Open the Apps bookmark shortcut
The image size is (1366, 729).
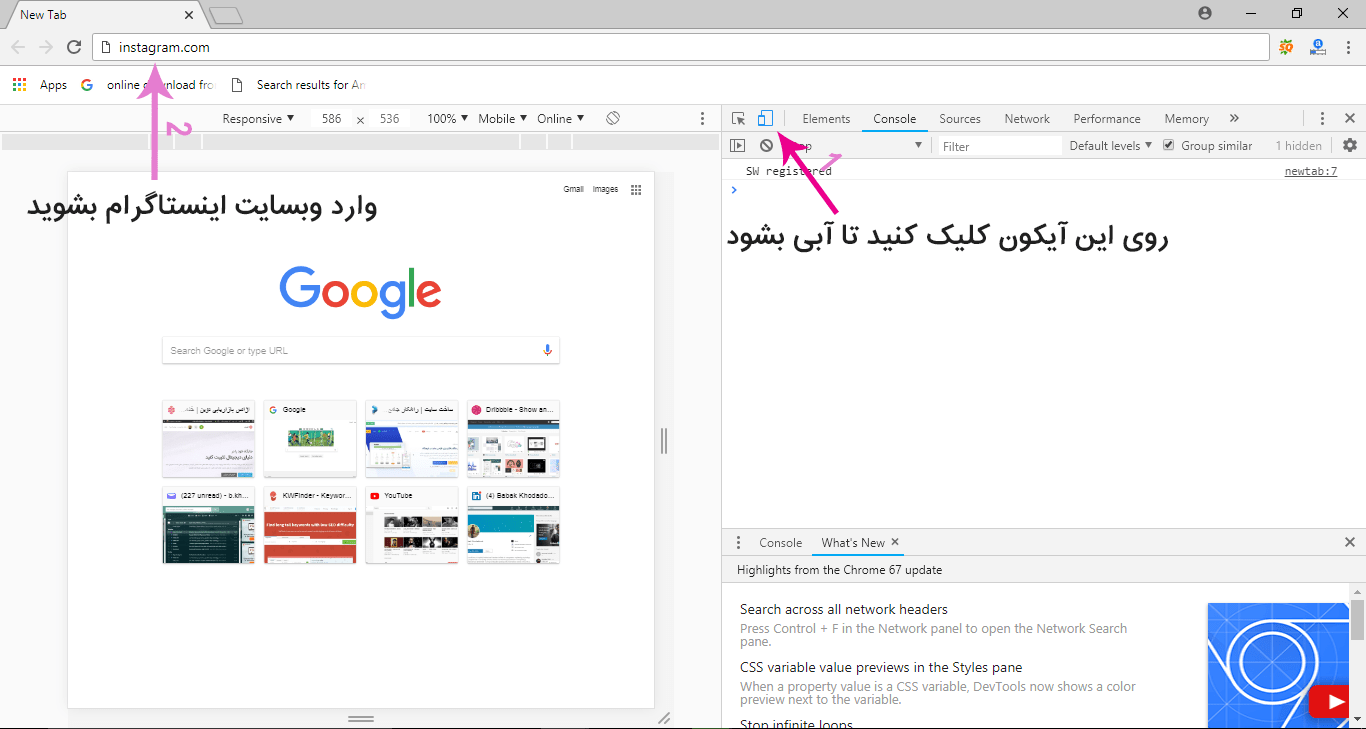coord(40,85)
